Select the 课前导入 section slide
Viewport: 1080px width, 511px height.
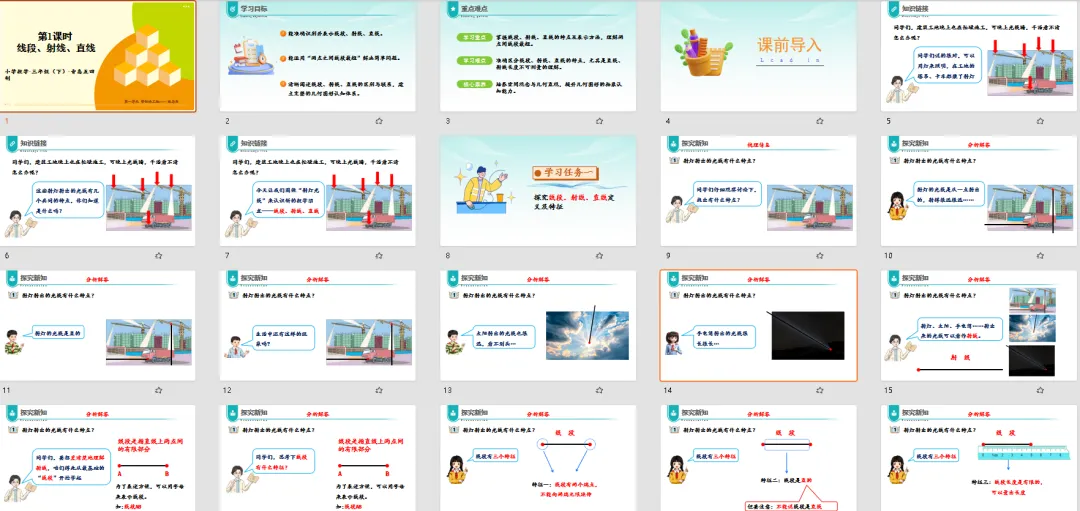tap(759, 56)
